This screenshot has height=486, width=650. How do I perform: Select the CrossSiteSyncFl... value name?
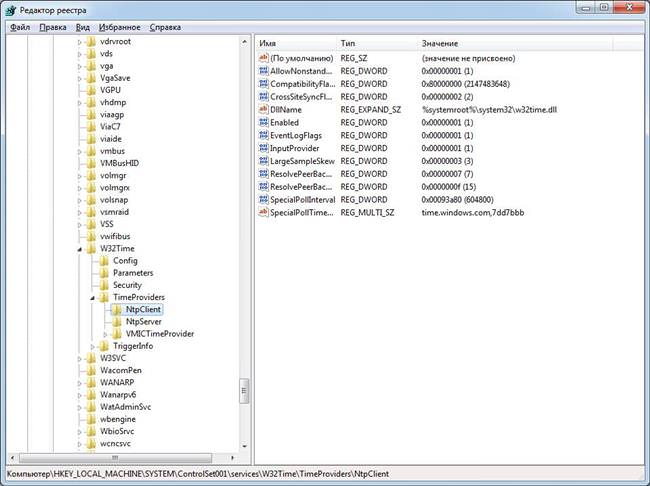[301, 97]
